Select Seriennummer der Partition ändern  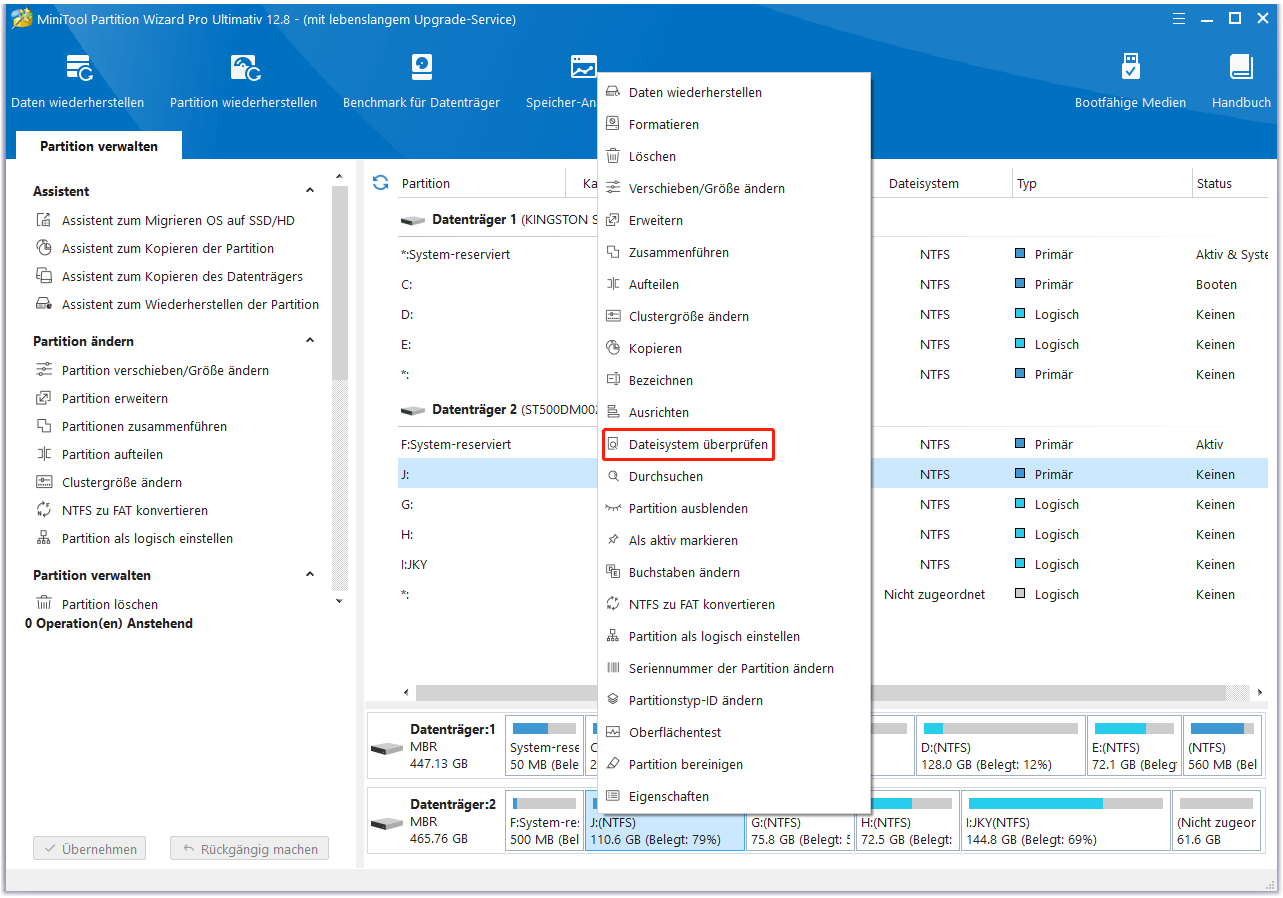click(x=734, y=668)
